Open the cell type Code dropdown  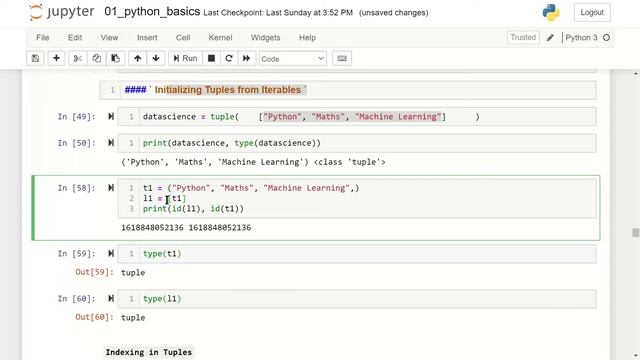tap(293, 59)
